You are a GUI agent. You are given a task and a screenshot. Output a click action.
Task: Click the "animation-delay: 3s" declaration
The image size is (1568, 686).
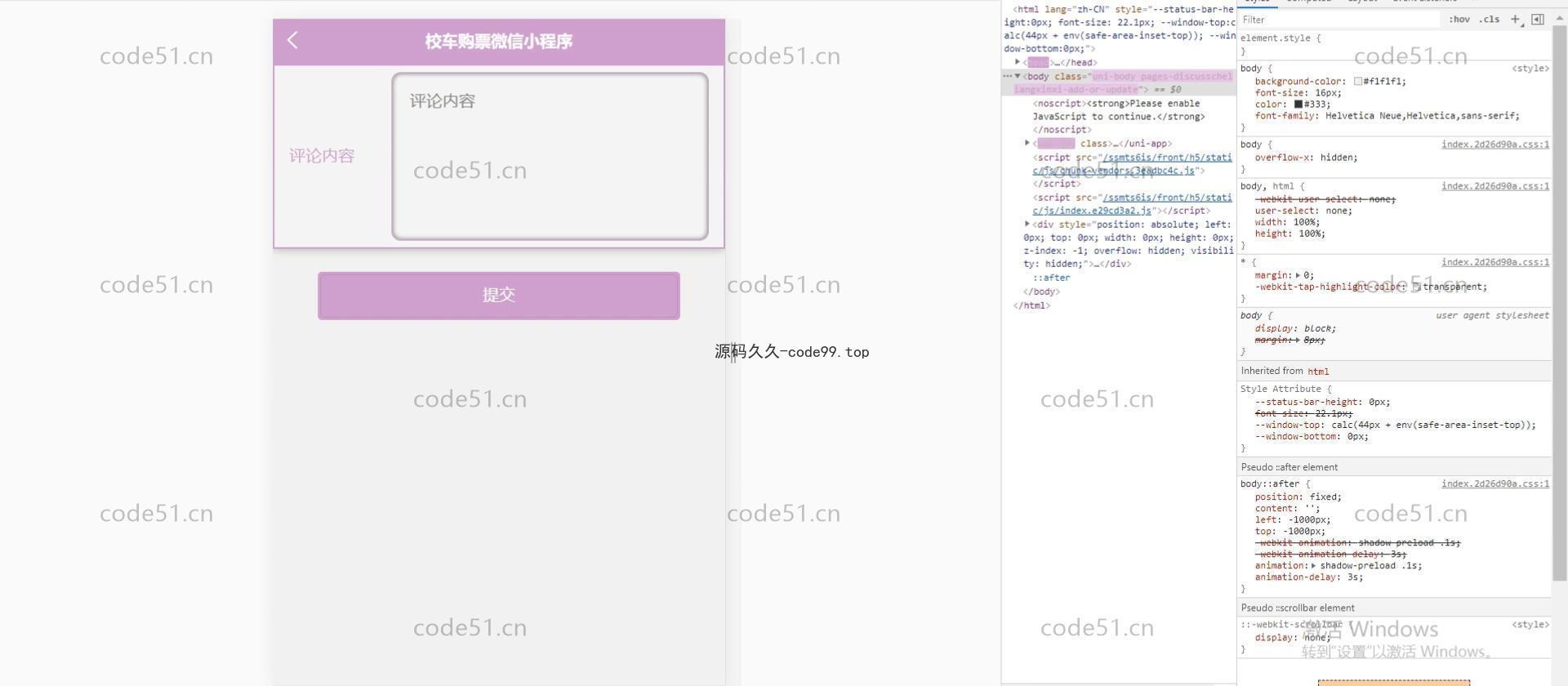pos(1309,577)
